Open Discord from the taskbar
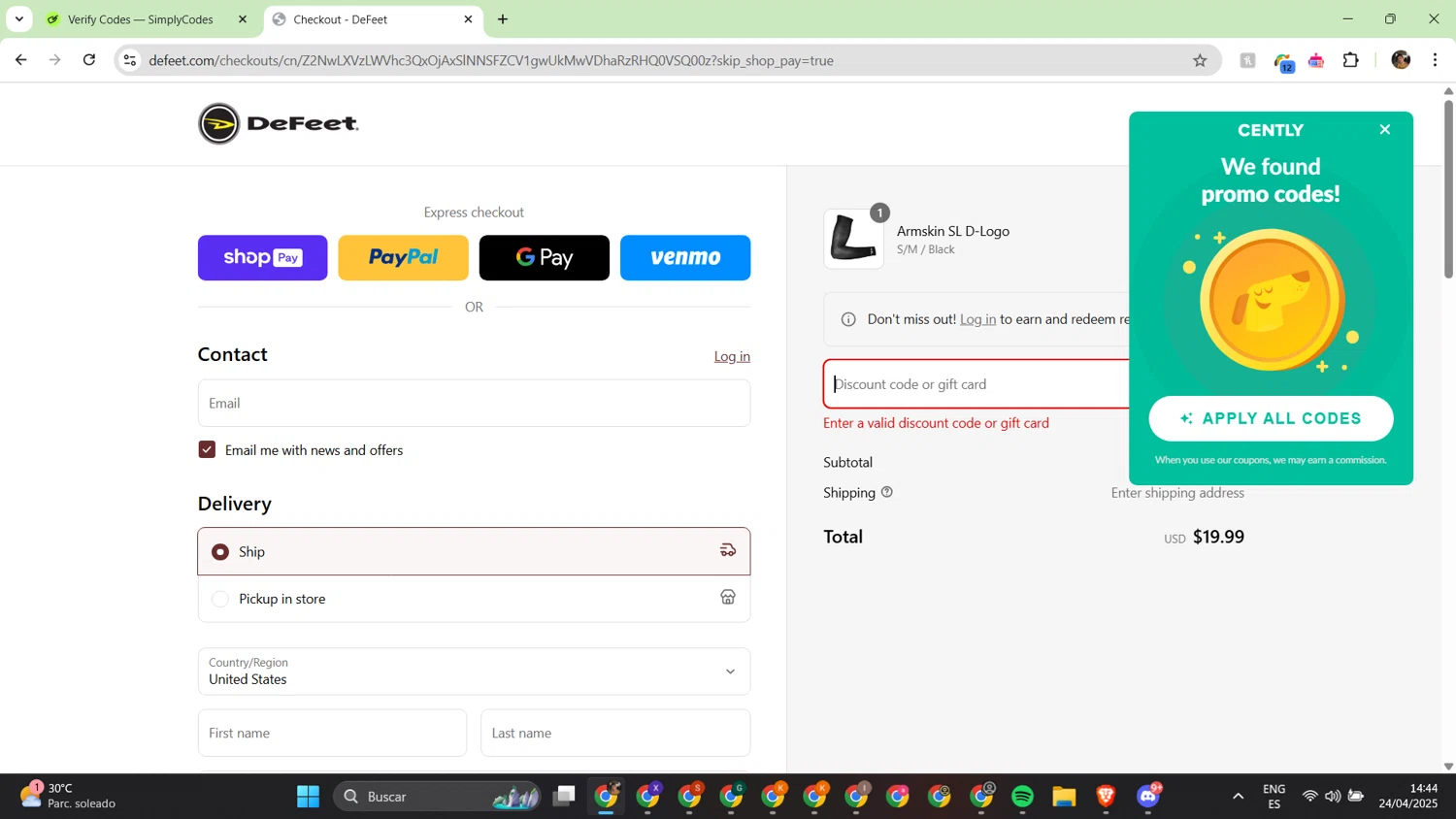This screenshot has width=1456, height=819. click(1148, 797)
